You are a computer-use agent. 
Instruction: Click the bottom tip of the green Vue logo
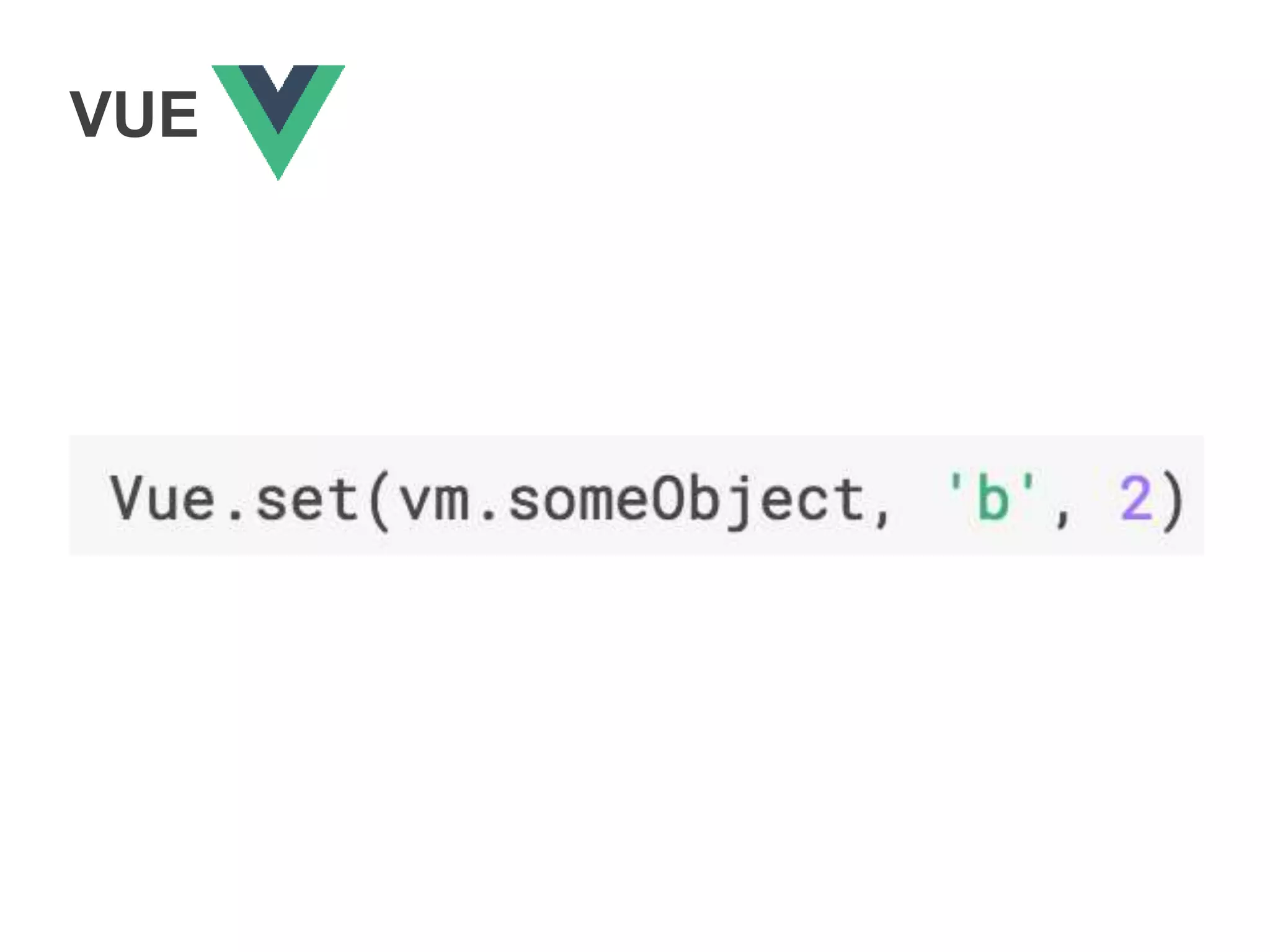pos(278,172)
